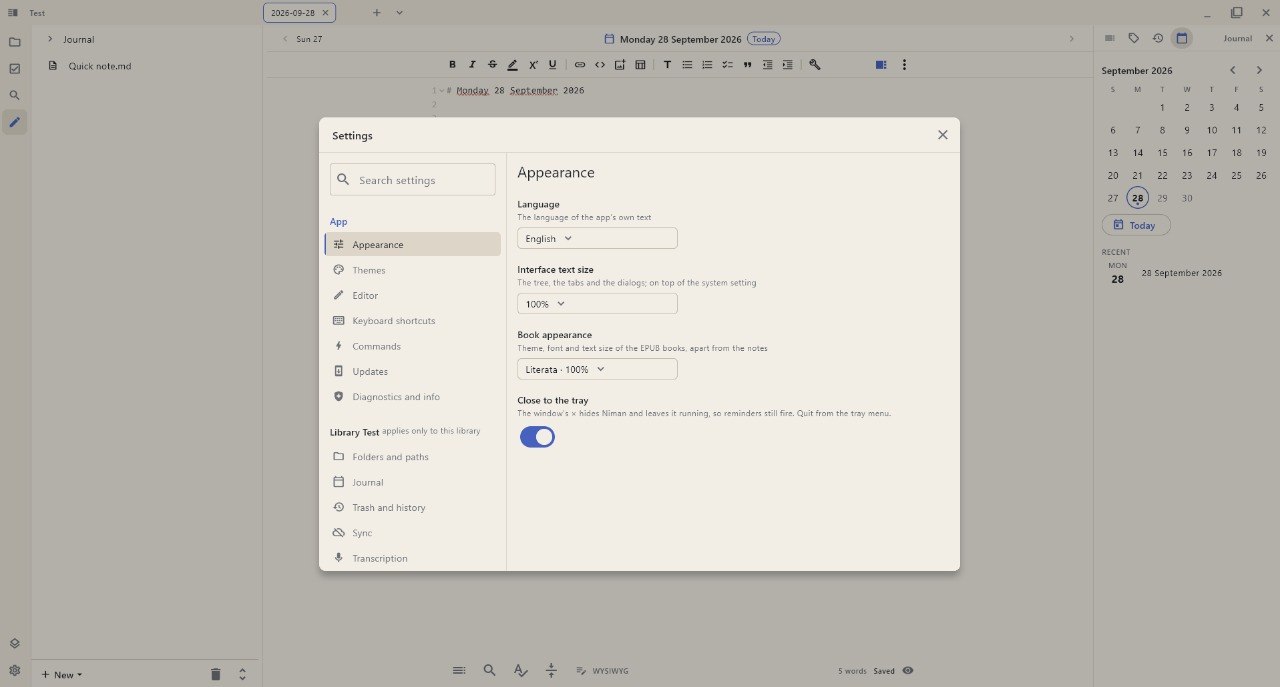
Task: Open the heading T tool
Action: click(x=667, y=64)
